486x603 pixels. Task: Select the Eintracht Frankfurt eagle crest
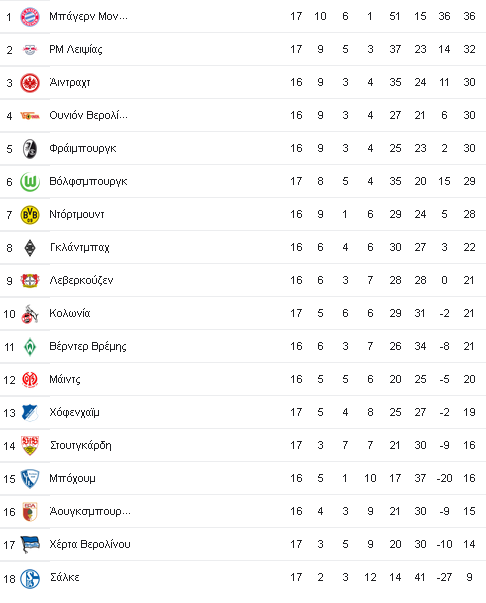coord(30,83)
